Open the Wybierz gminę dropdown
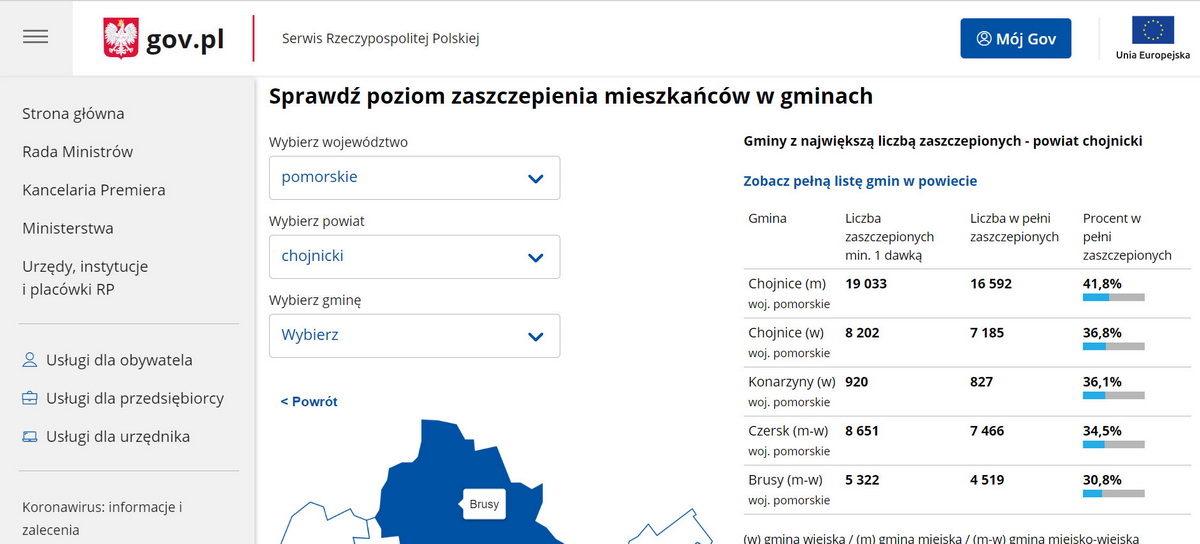This screenshot has height=544, width=1200. [414, 336]
